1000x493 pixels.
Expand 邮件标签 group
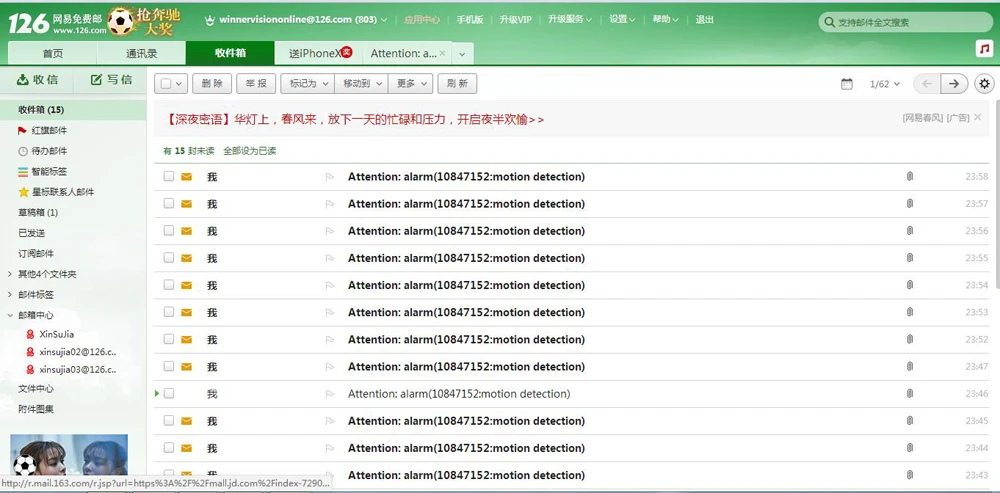click(x=10, y=295)
